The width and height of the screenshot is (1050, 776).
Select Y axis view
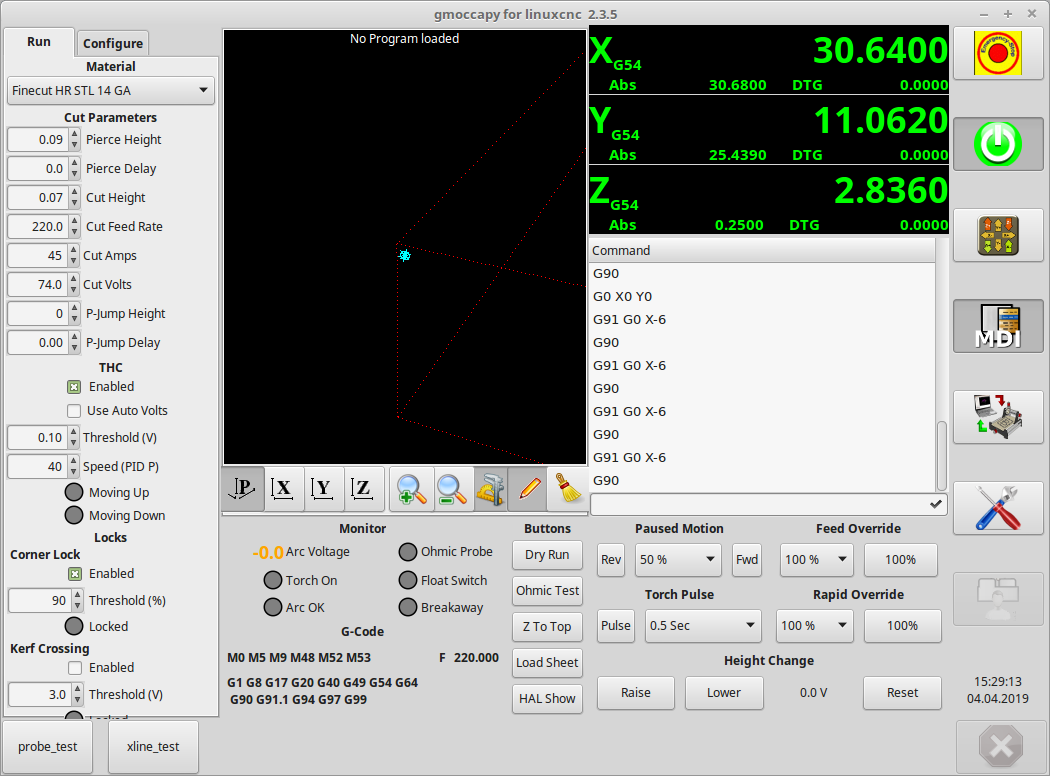[323, 489]
